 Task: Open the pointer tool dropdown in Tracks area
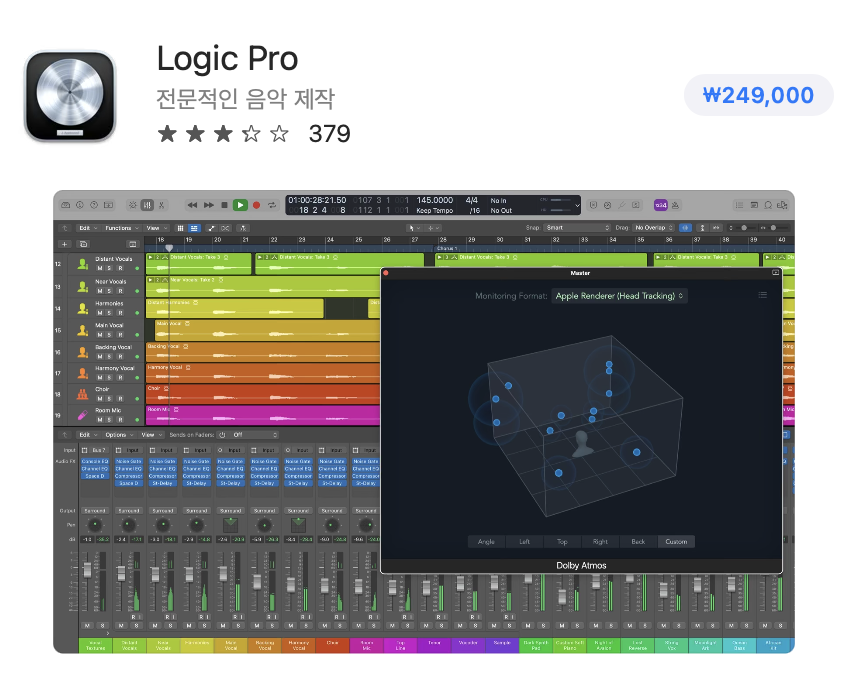pos(414,228)
